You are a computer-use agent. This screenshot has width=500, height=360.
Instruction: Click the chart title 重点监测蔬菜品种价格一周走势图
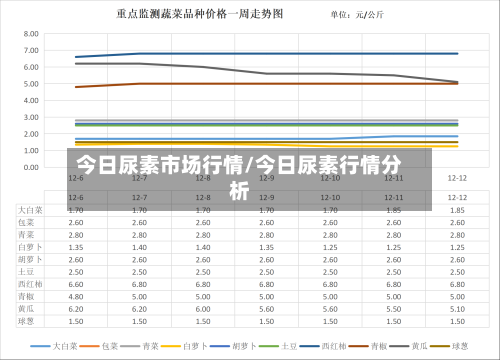coord(200,14)
